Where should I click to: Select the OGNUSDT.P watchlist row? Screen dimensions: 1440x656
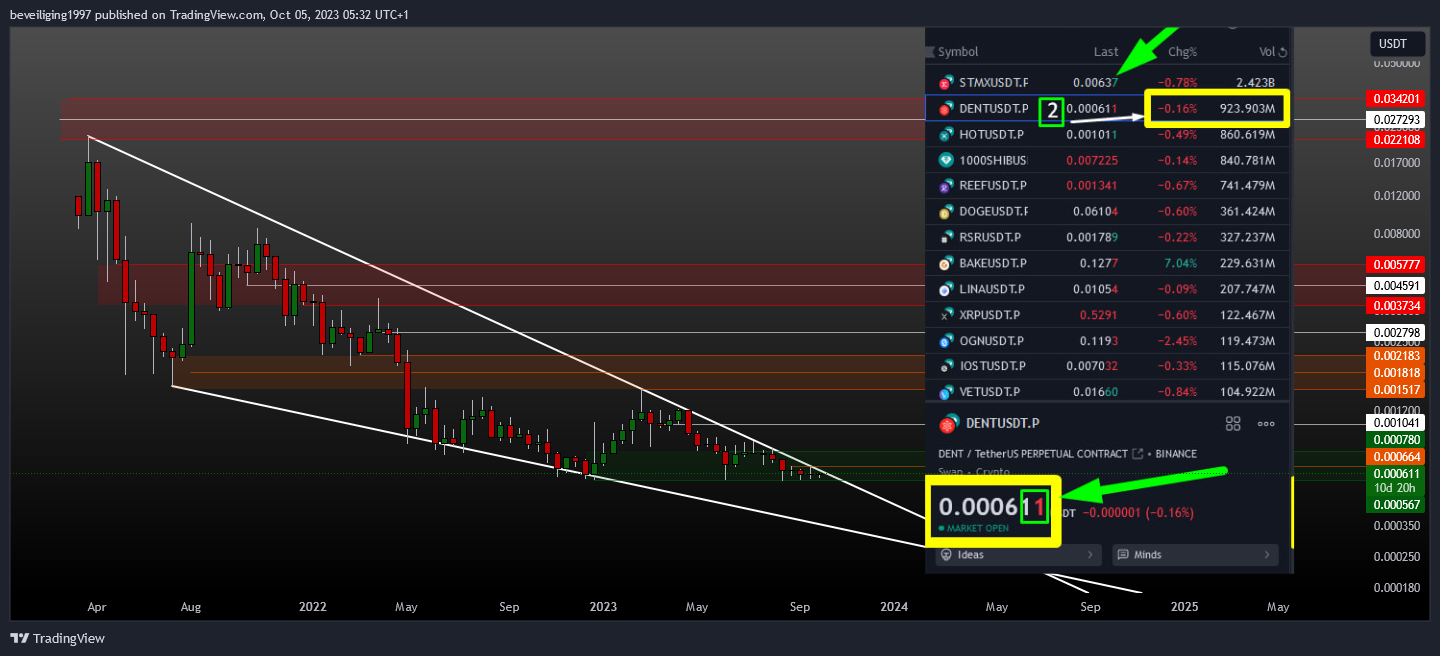coord(1108,341)
